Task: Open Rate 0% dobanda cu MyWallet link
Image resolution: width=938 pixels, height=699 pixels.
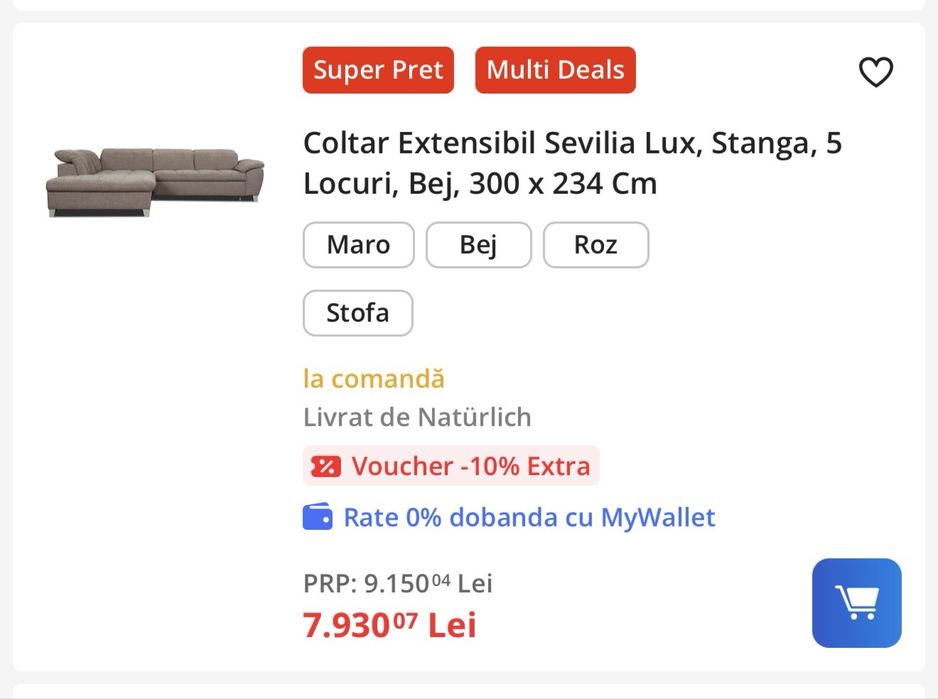Action: pyautogui.click(x=529, y=517)
